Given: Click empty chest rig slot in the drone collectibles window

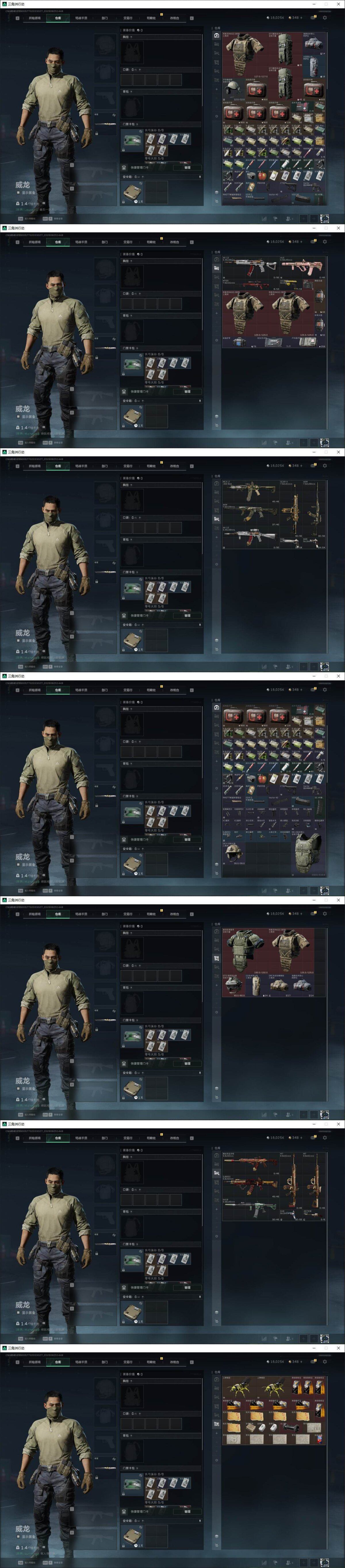Looking at the screenshot, I should point(132,1397).
